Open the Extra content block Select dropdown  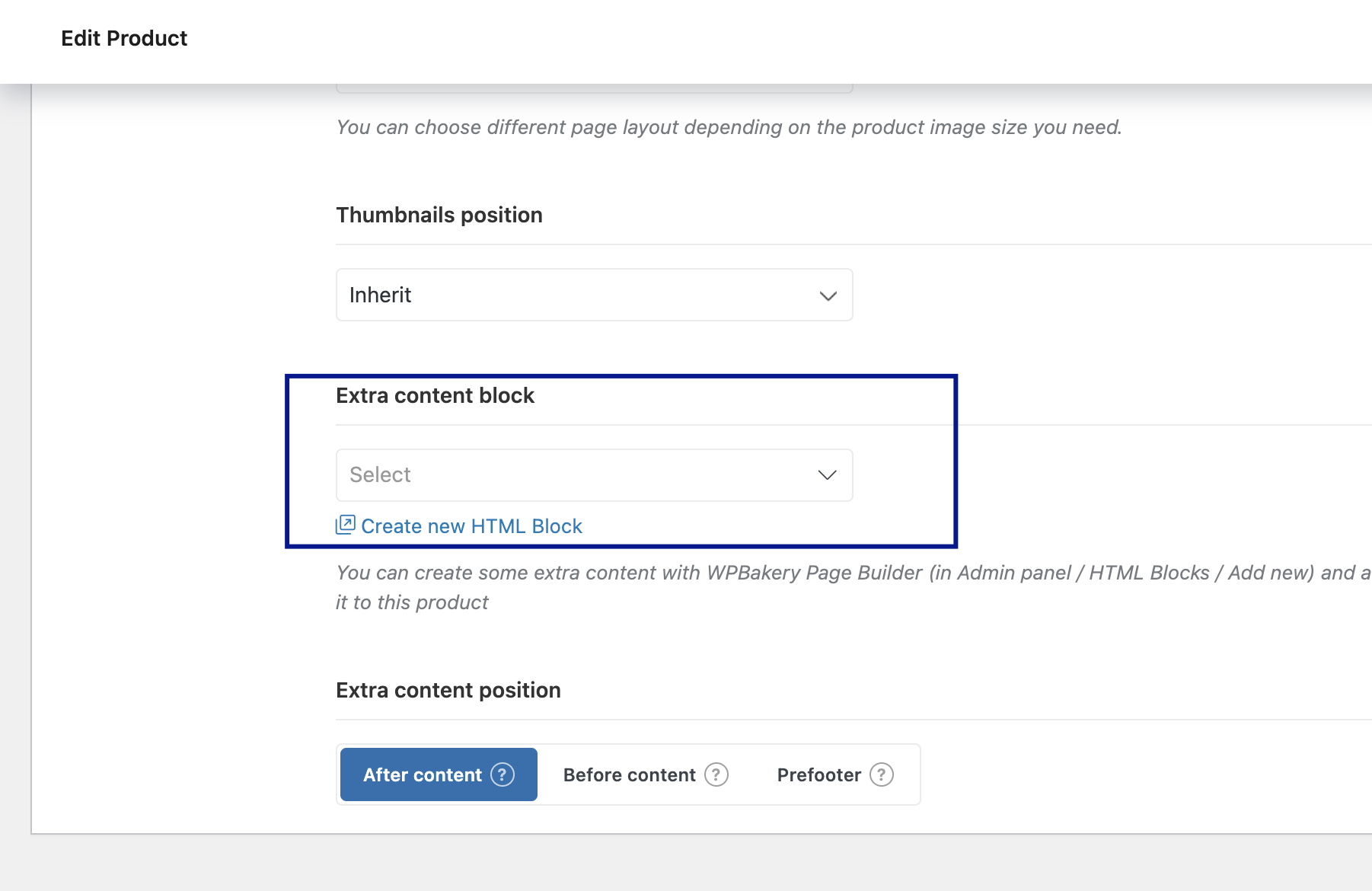[594, 475]
